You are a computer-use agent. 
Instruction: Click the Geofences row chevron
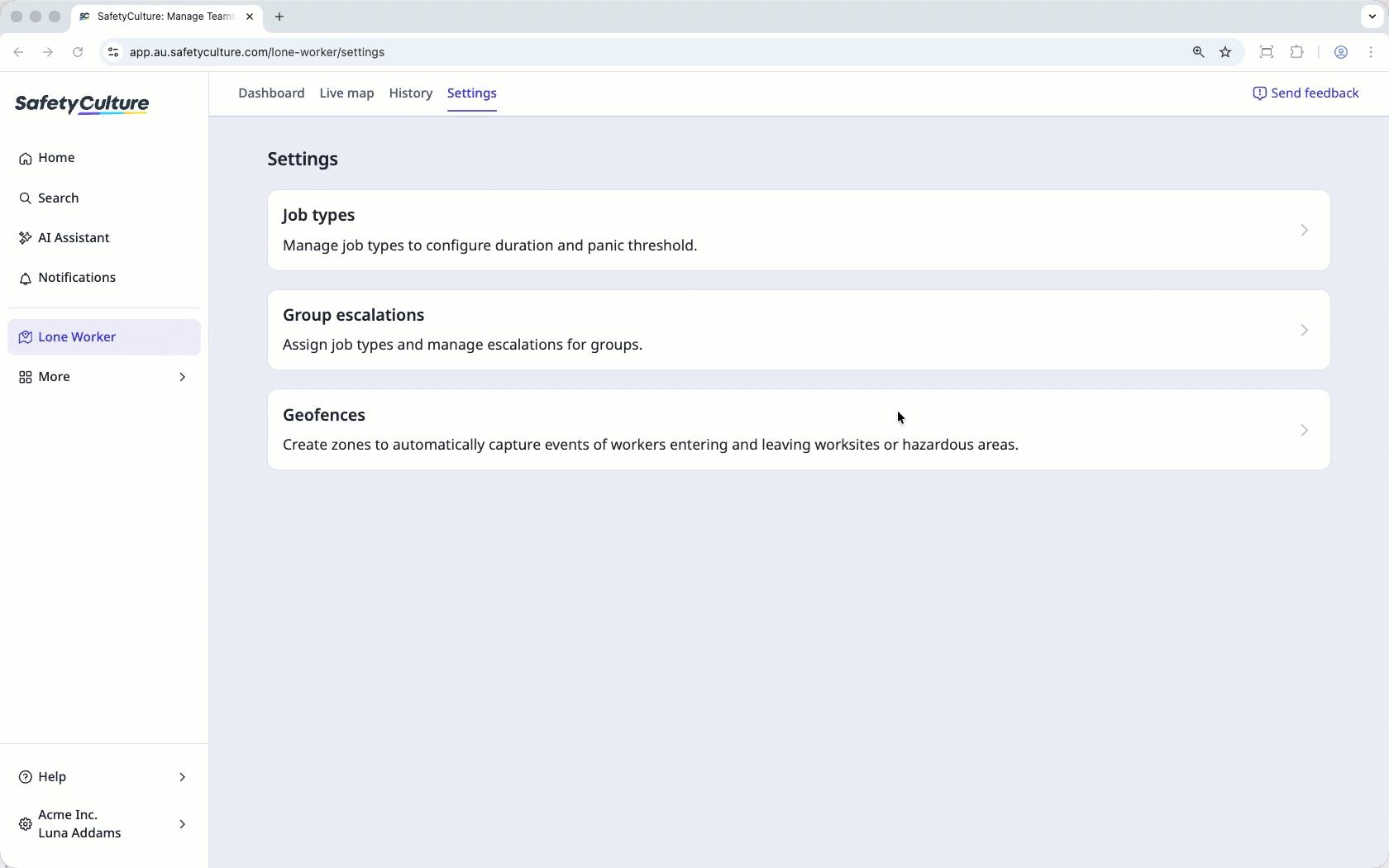point(1305,431)
